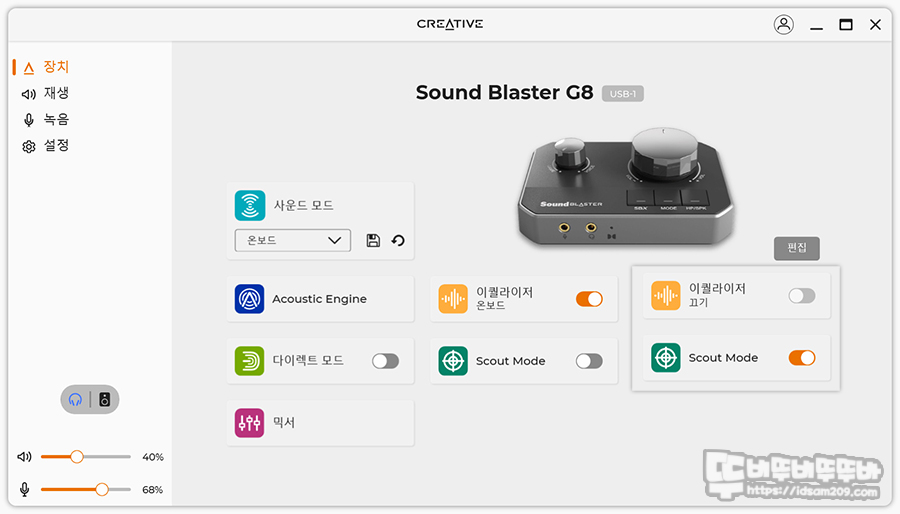The height and width of the screenshot is (514, 900).
Task: Click Scout Mode icon in the edit panel
Action: click(666, 357)
